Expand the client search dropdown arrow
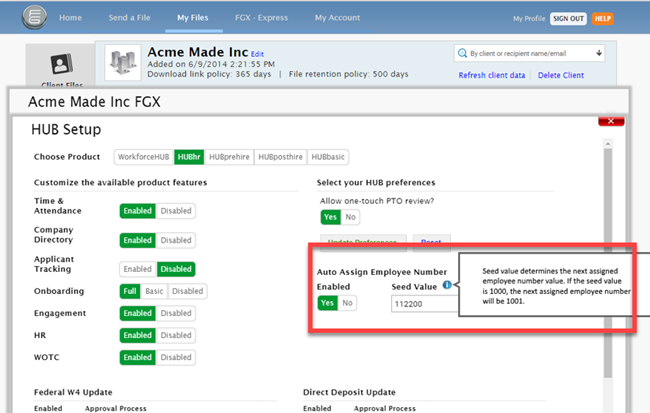 coord(598,53)
